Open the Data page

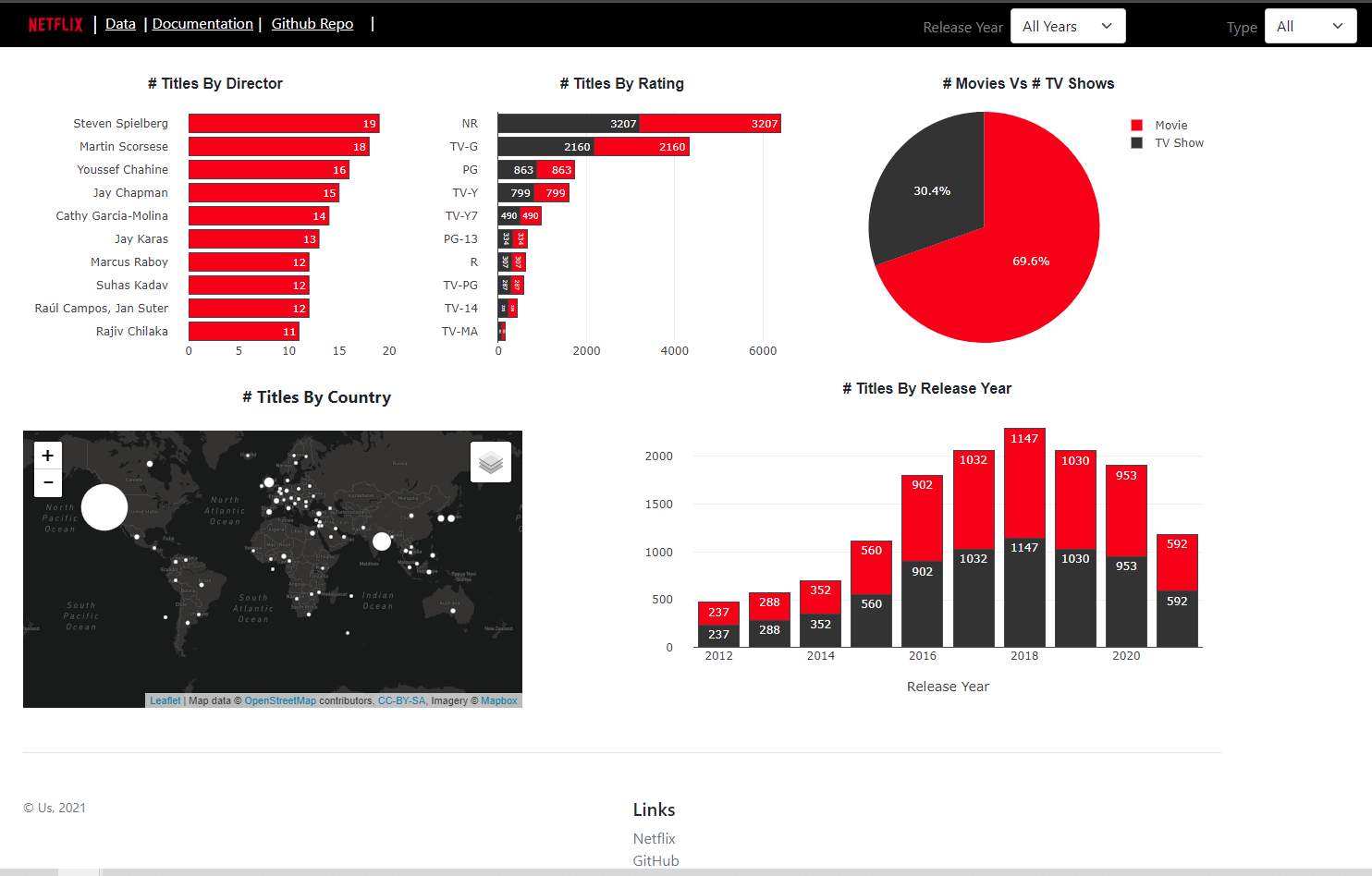[x=120, y=23]
